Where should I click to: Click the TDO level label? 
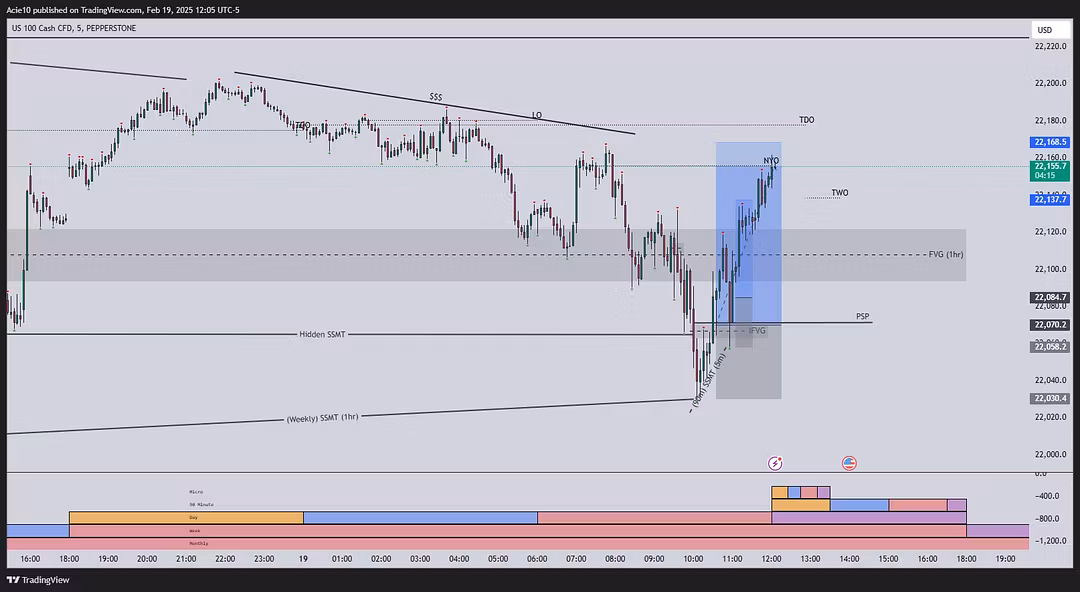[x=806, y=120]
